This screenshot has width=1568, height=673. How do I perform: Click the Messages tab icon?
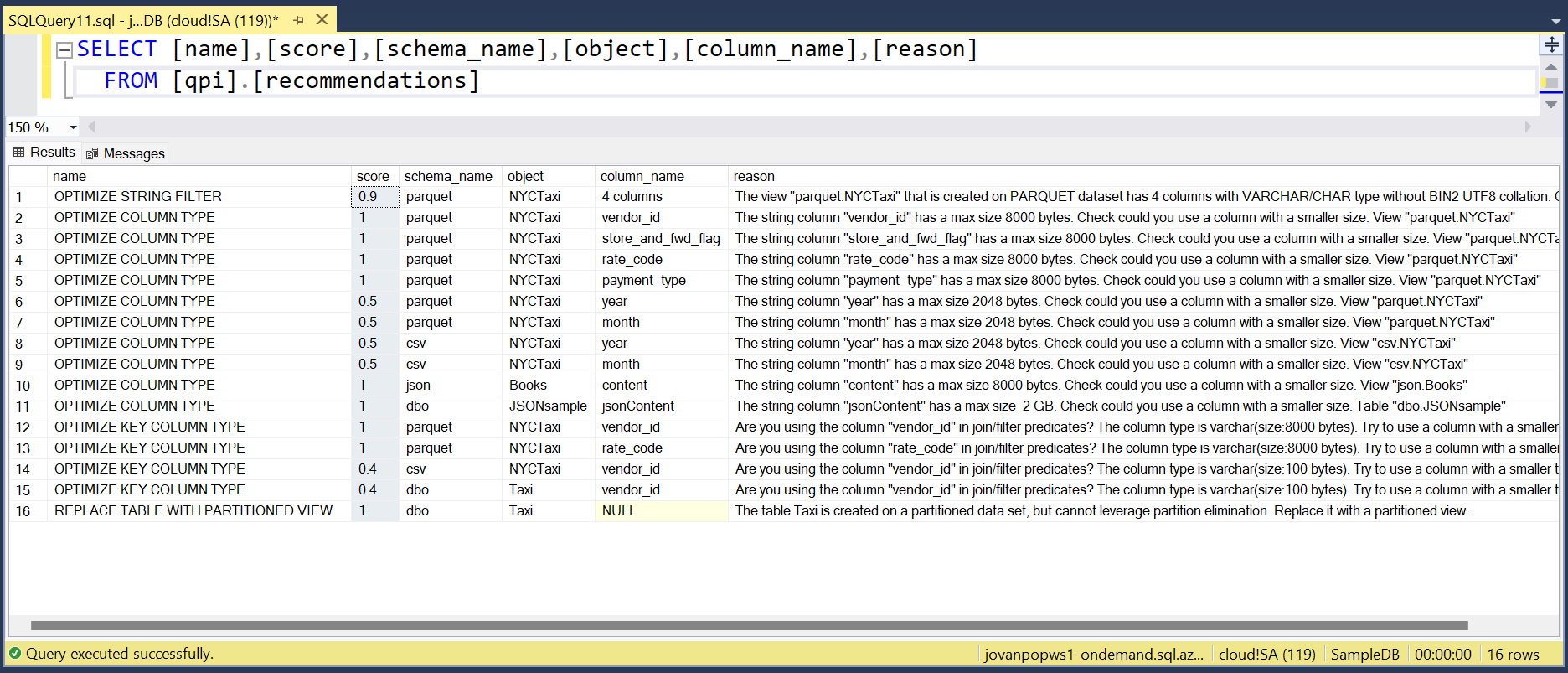coord(92,153)
